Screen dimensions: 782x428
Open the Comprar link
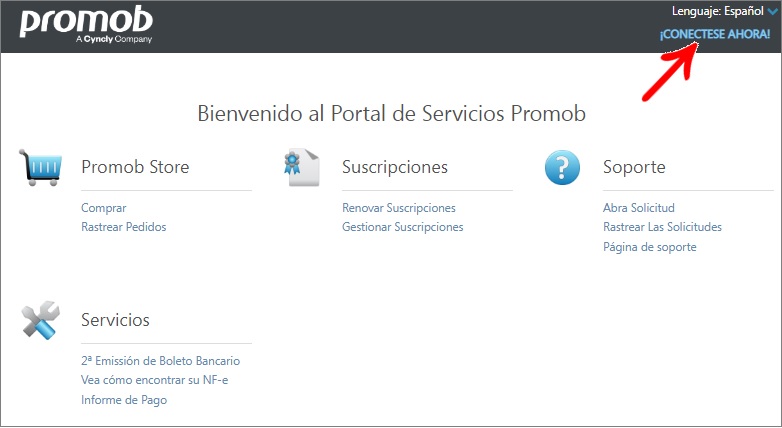(x=104, y=208)
